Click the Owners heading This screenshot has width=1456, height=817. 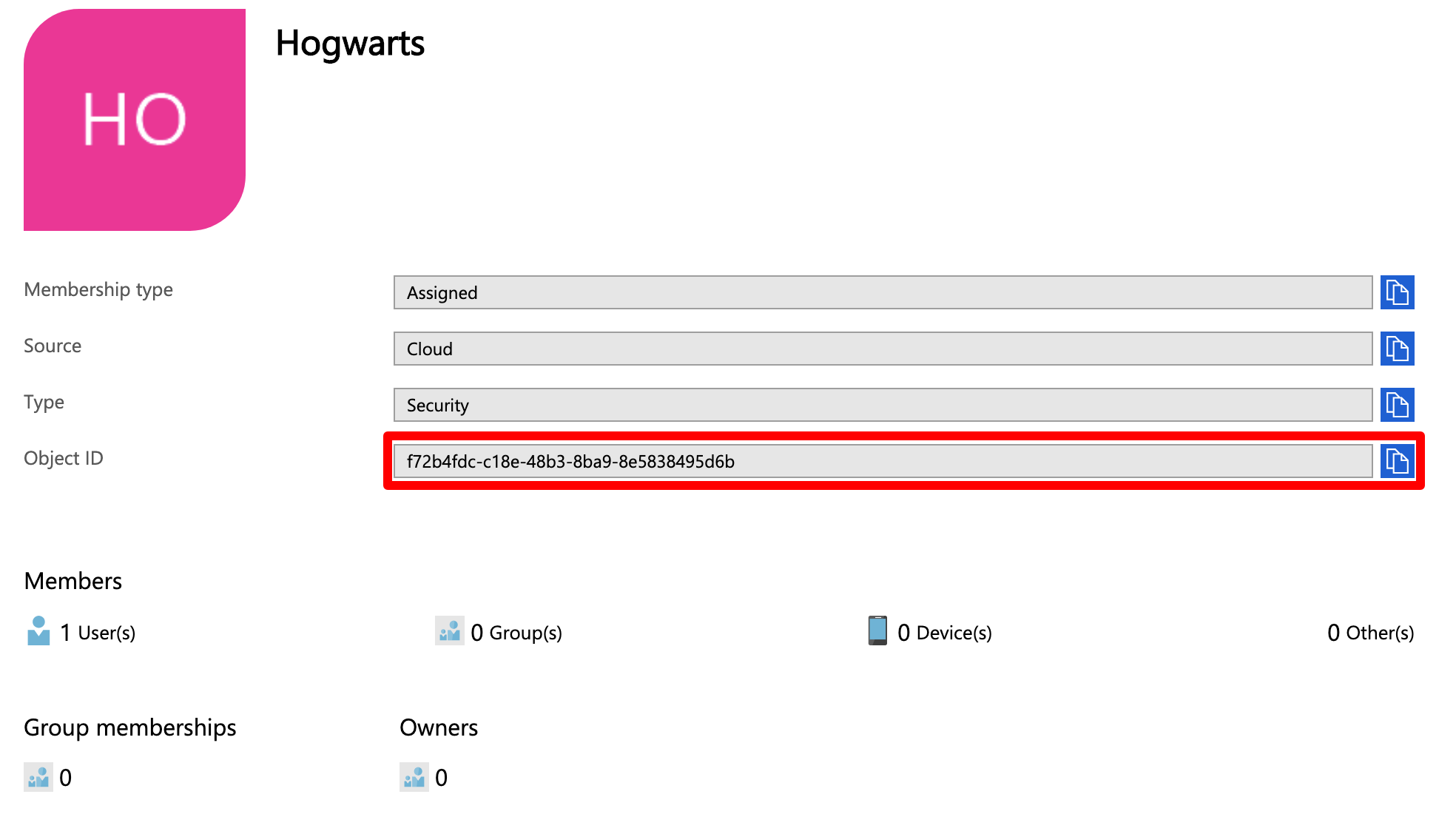439,727
